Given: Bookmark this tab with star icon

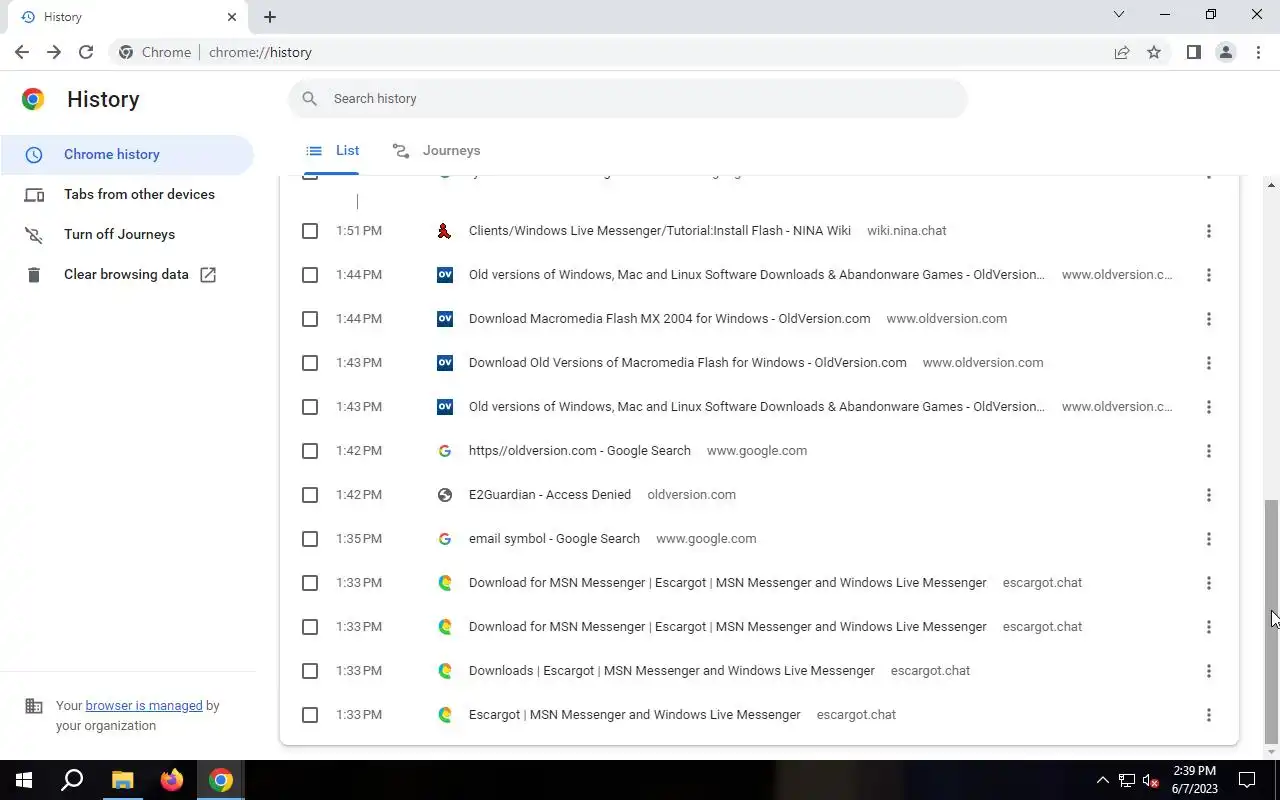Looking at the screenshot, I should (x=1154, y=52).
